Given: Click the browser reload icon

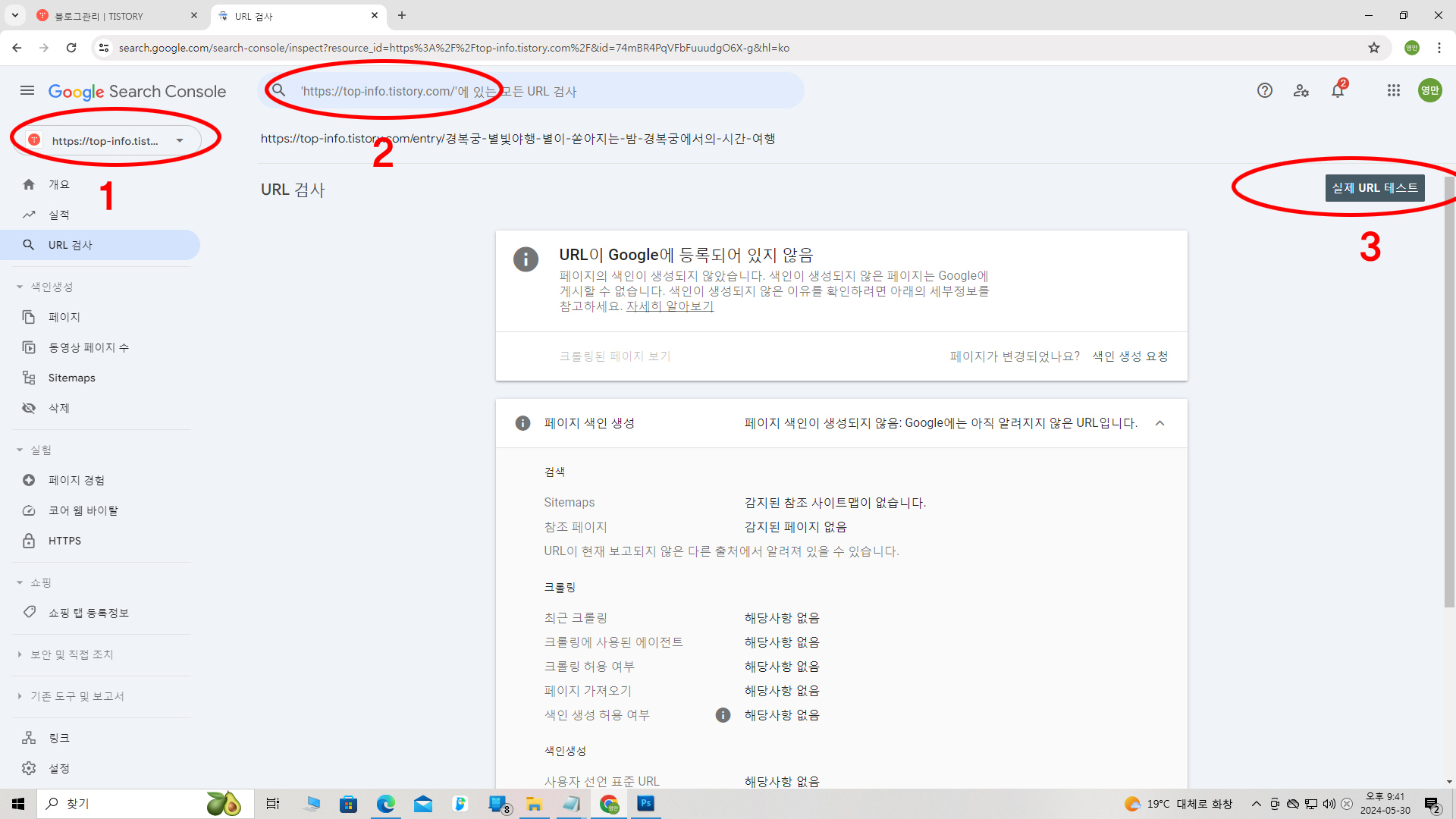Looking at the screenshot, I should click(x=71, y=48).
